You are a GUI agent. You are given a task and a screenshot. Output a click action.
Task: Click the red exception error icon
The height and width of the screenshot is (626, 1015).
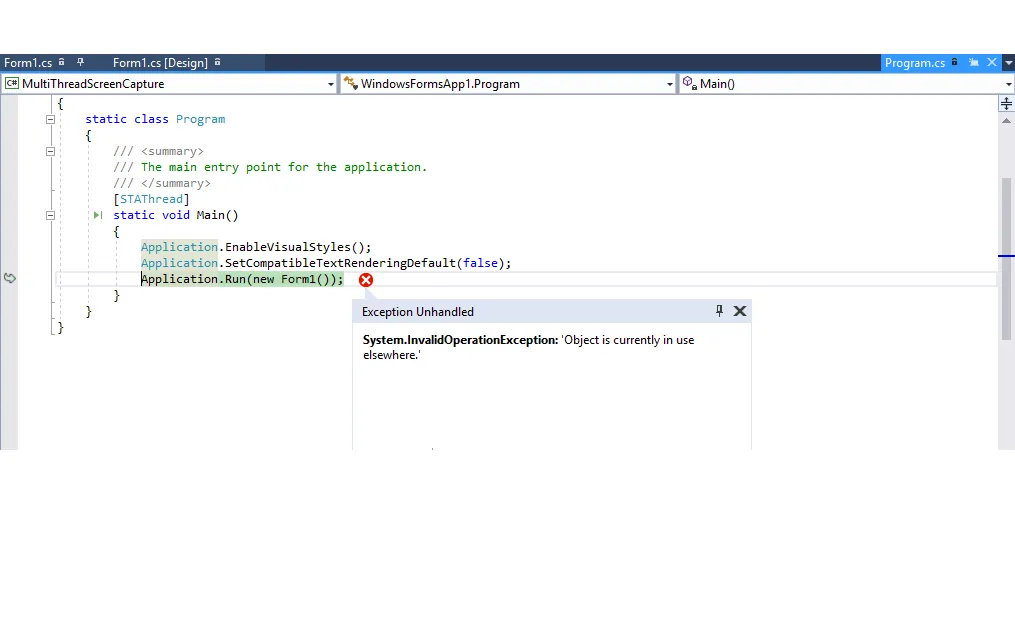pos(366,280)
